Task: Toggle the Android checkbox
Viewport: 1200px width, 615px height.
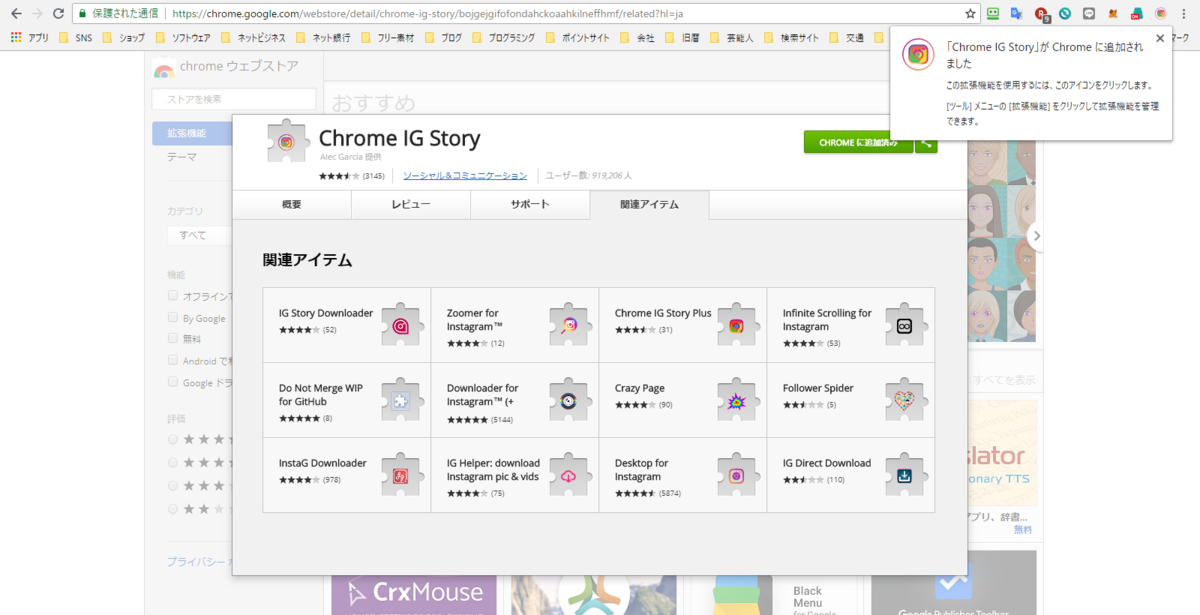Action: point(173,360)
